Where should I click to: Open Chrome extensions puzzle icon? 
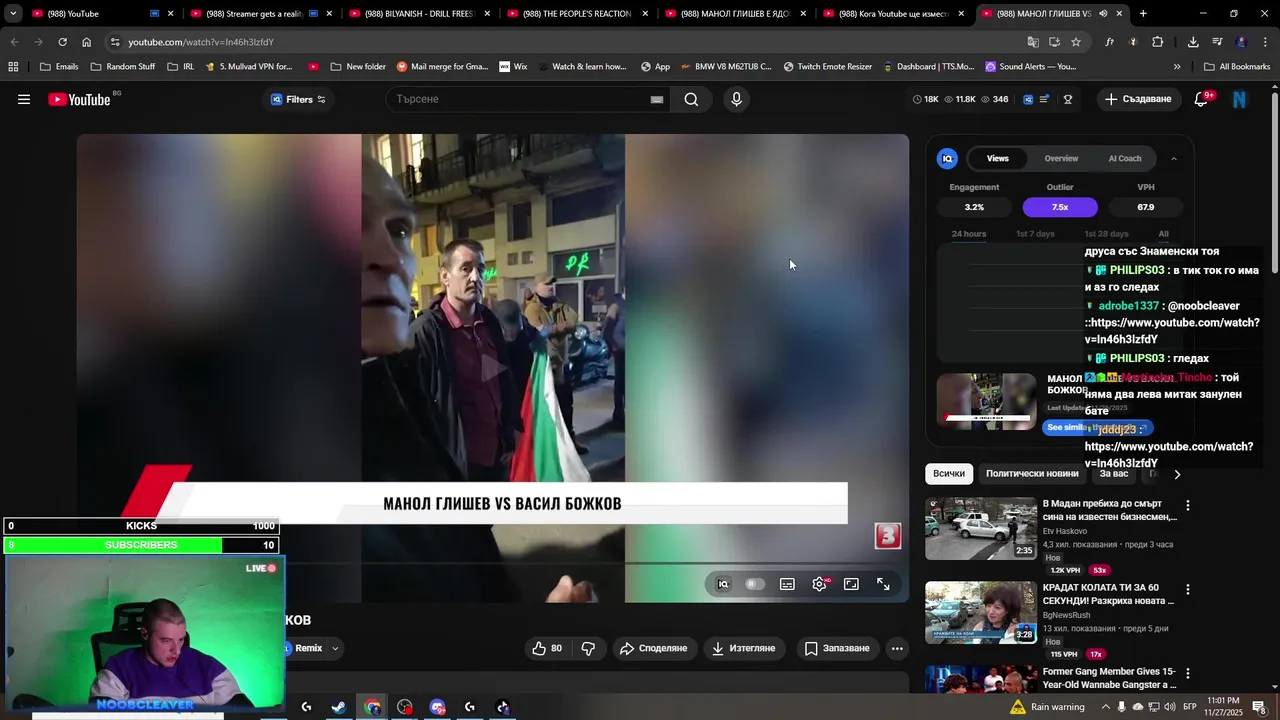1157,42
